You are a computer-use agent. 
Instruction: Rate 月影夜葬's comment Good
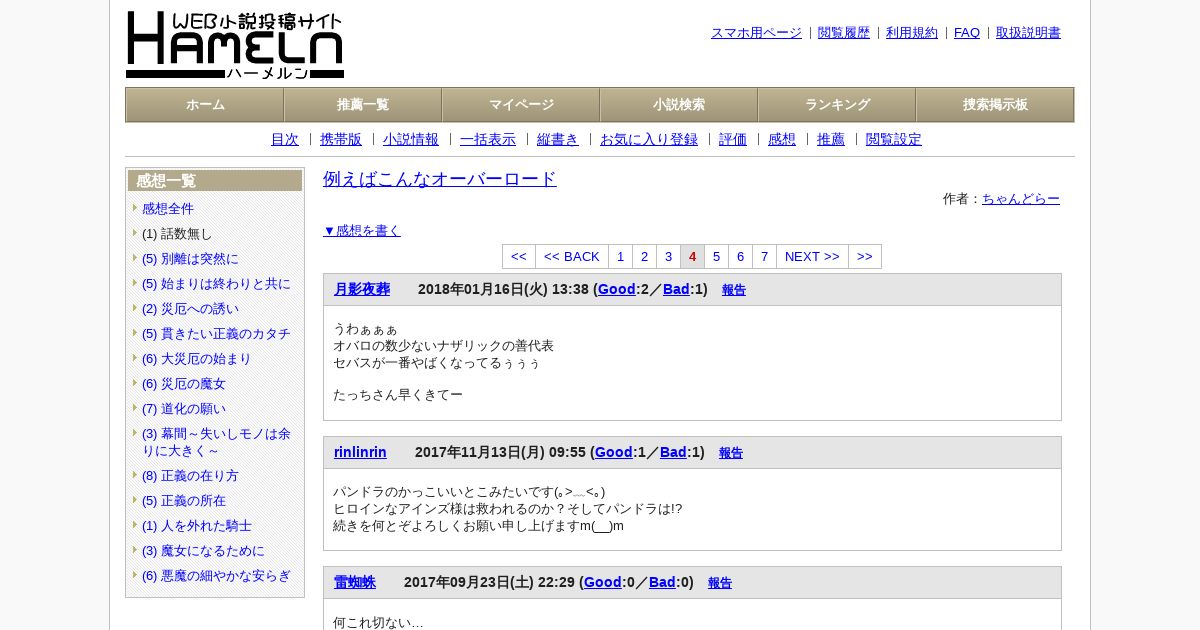617,290
